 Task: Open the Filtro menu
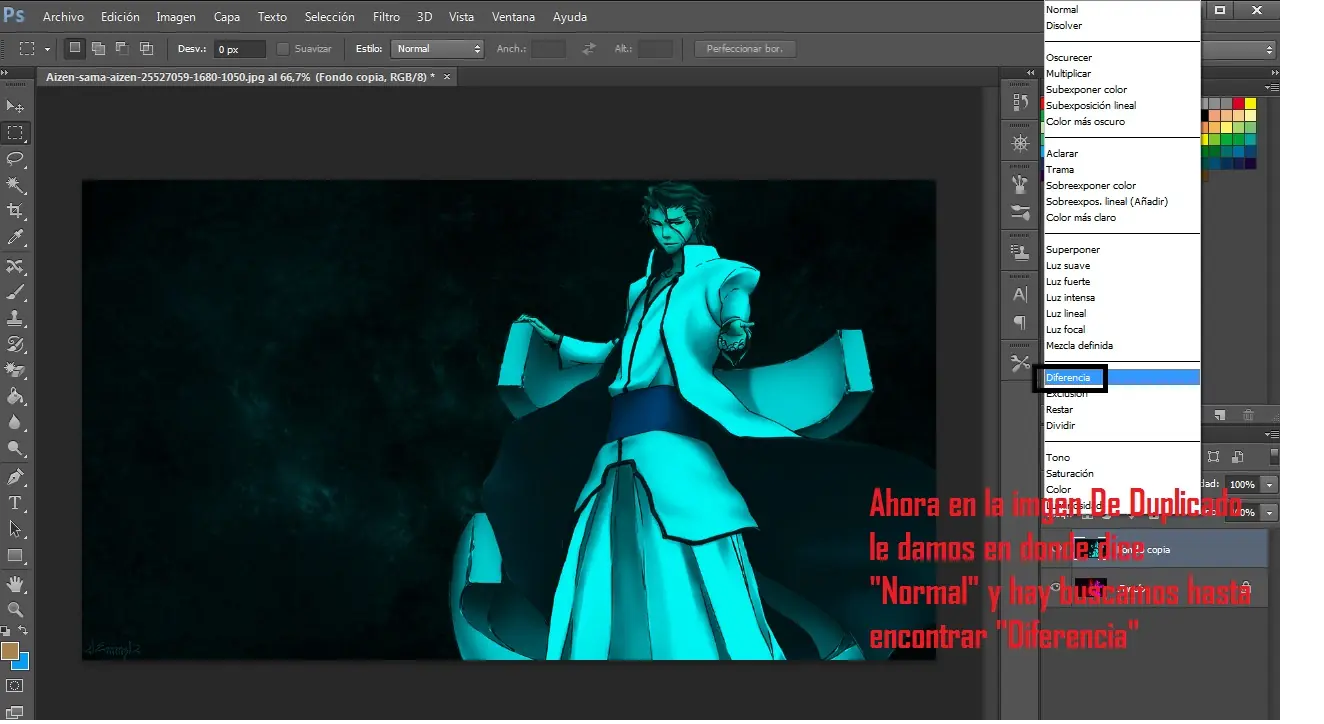pos(386,17)
